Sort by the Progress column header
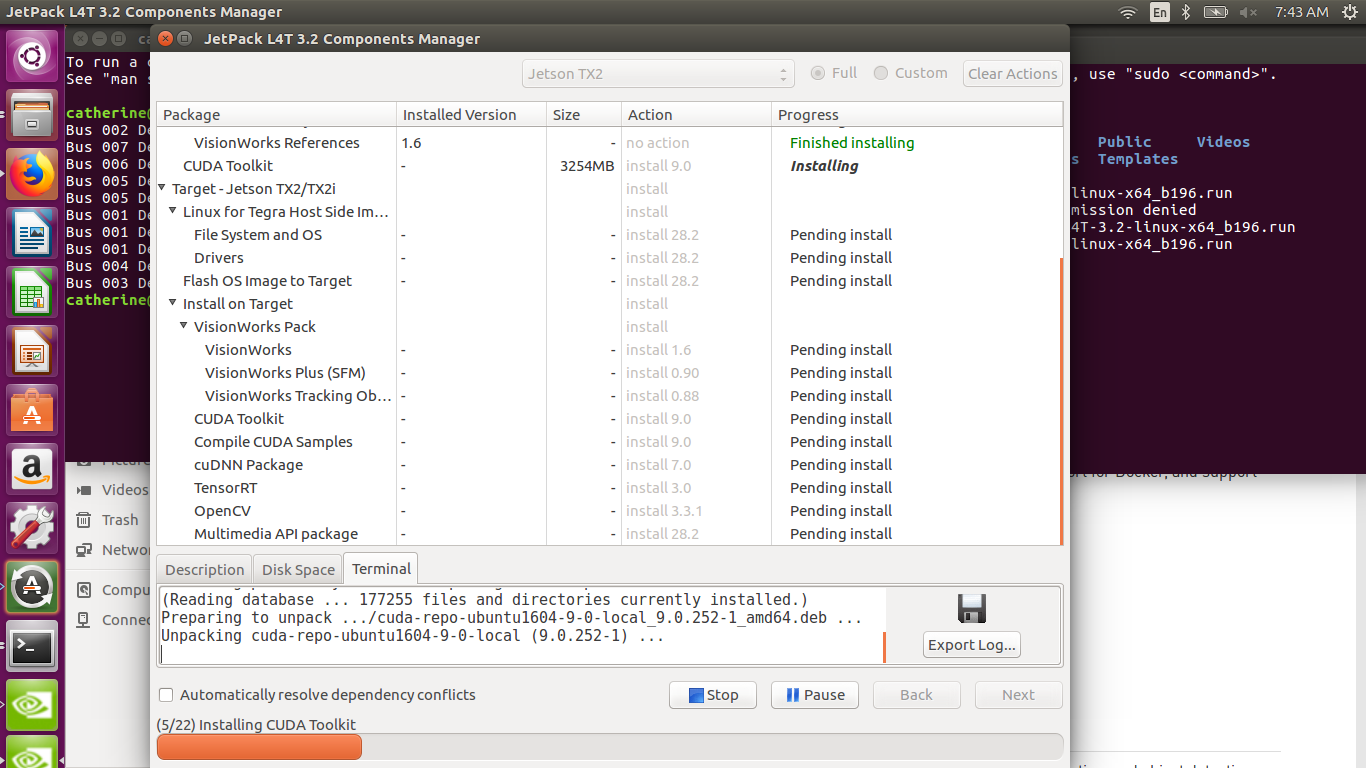 [x=917, y=115]
